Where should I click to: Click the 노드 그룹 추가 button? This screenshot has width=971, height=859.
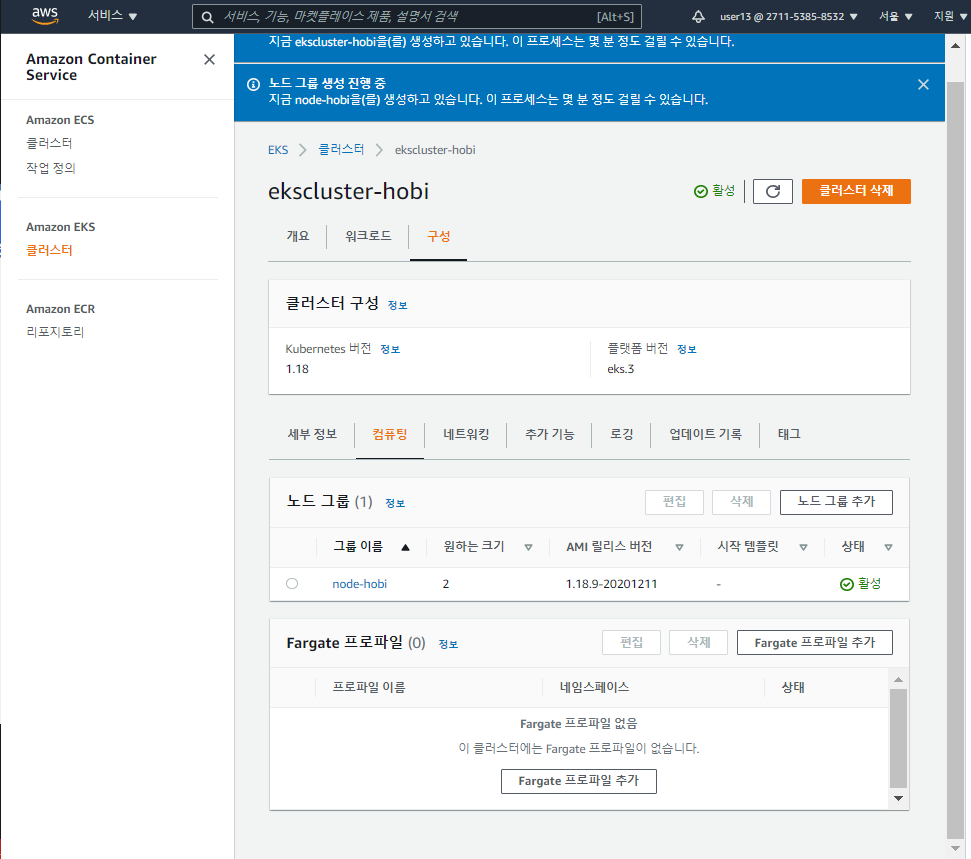click(x=836, y=502)
